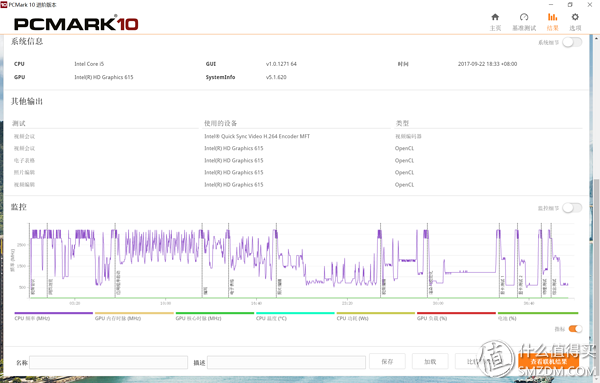Close the PCMark 10 window
This screenshot has height=383, width=600.
(x=590, y=5)
